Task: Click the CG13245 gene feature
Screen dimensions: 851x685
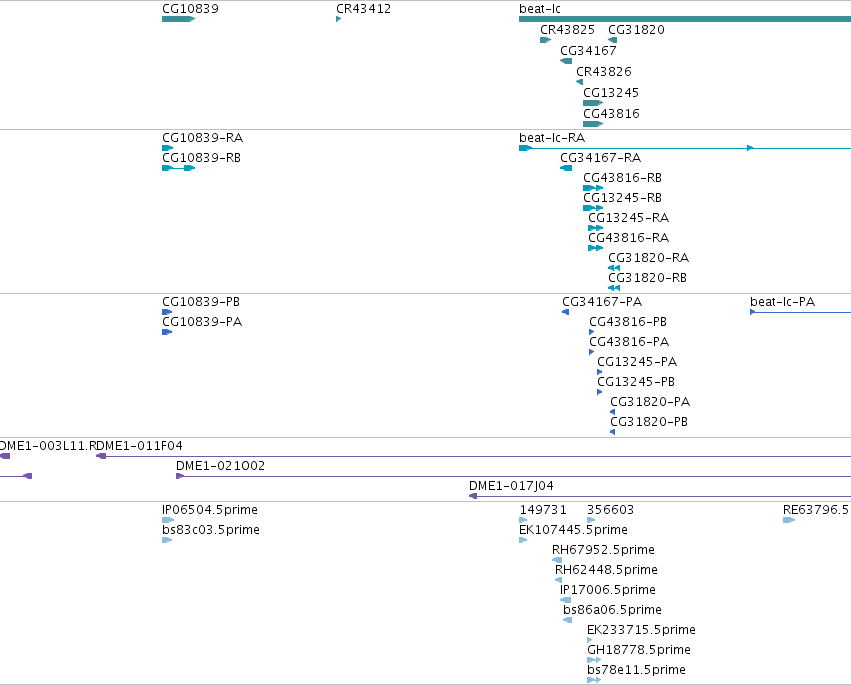Action: [x=593, y=103]
